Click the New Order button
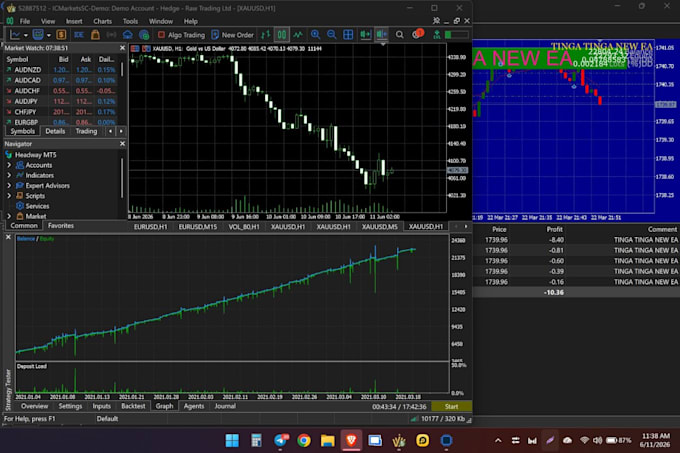Screen dimensions: 680x453 (x=232, y=35)
